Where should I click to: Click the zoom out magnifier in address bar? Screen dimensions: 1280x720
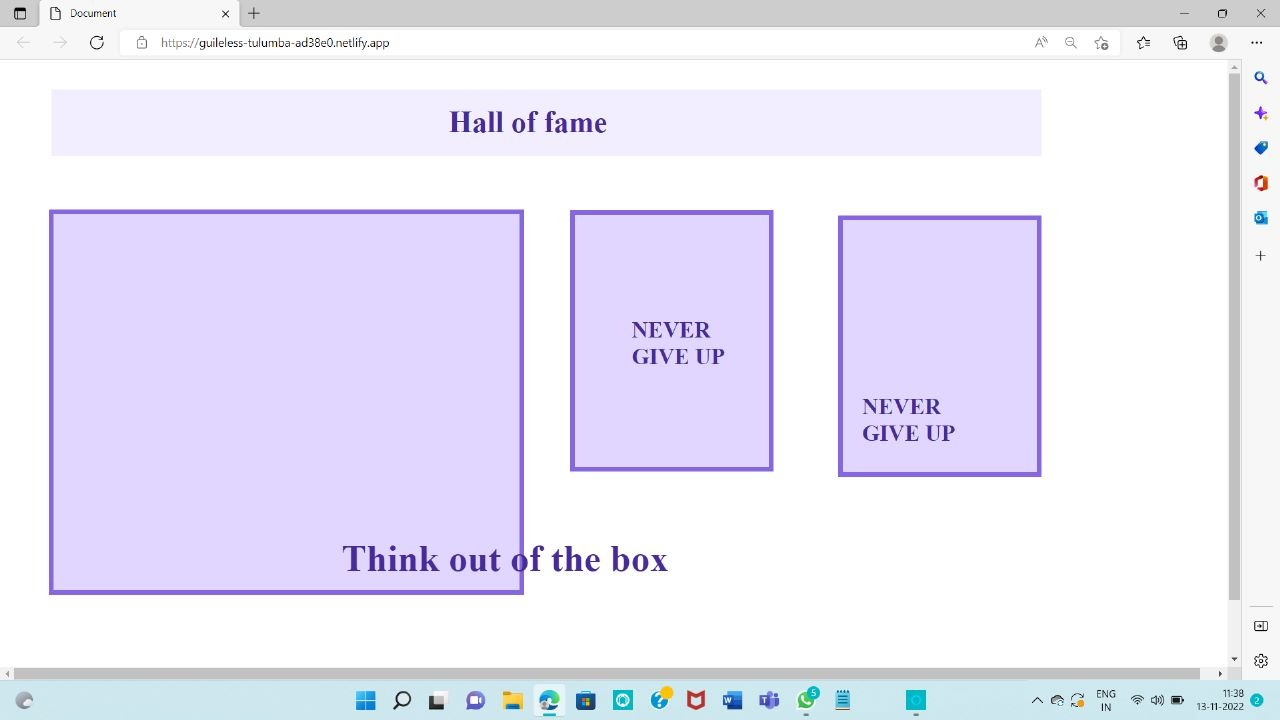(x=1071, y=43)
